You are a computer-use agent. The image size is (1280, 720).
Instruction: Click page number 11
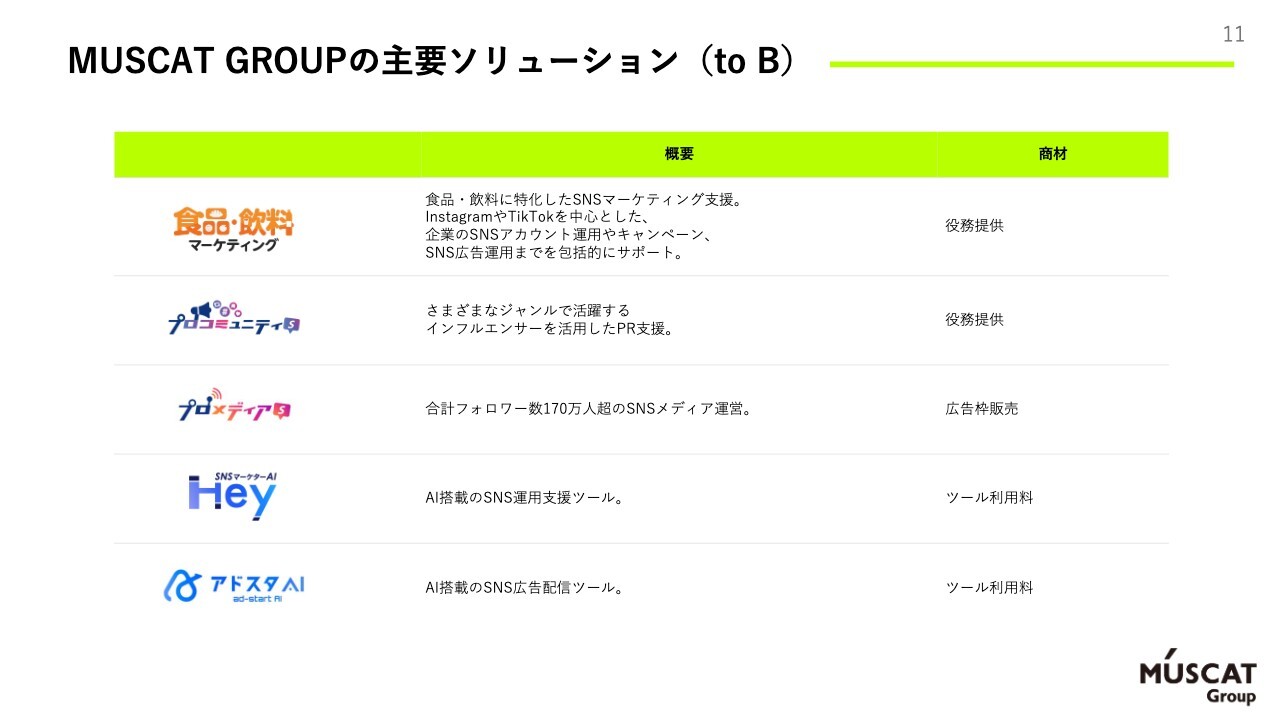pyautogui.click(x=1234, y=35)
